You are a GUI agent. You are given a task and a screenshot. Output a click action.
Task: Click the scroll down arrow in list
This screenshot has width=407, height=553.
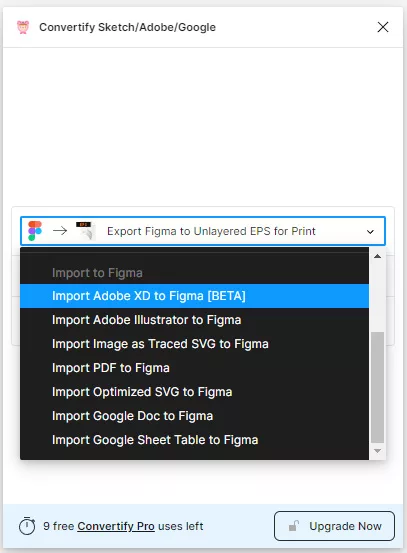coord(377,451)
